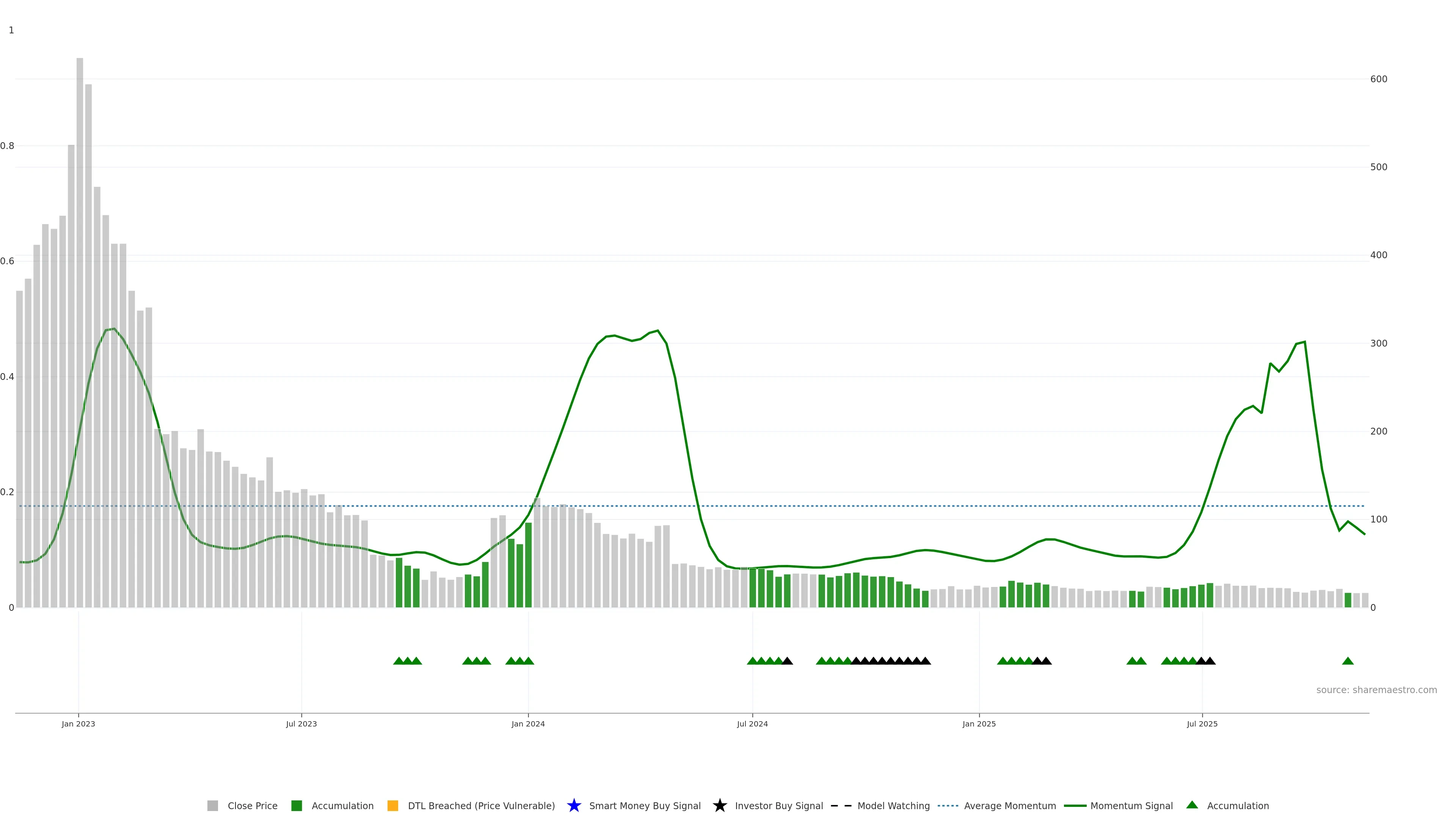
Task: Click the blue Smart Money Buy Signal star
Action: pyautogui.click(x=574, y=805)
